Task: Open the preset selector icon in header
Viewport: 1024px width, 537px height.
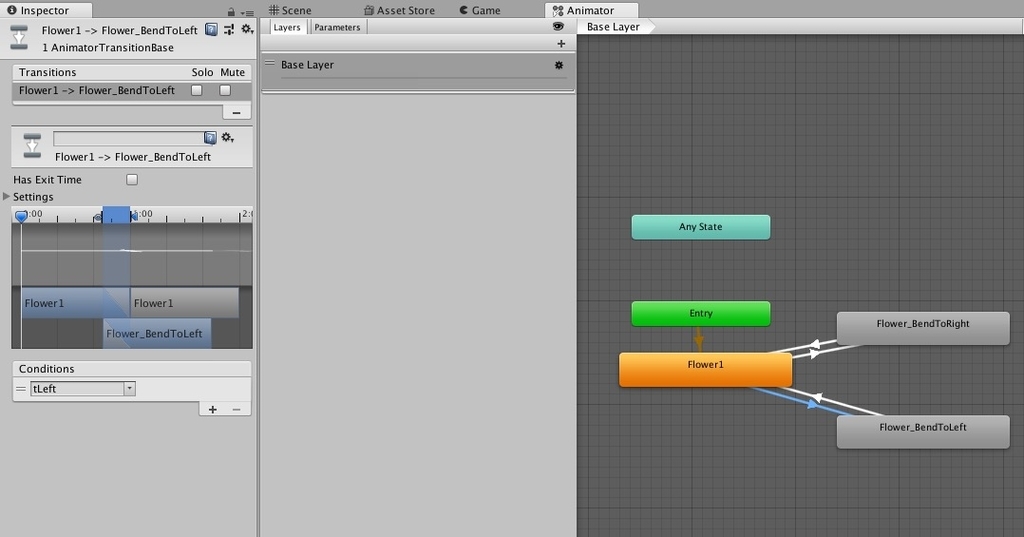Action: (229, 29)
